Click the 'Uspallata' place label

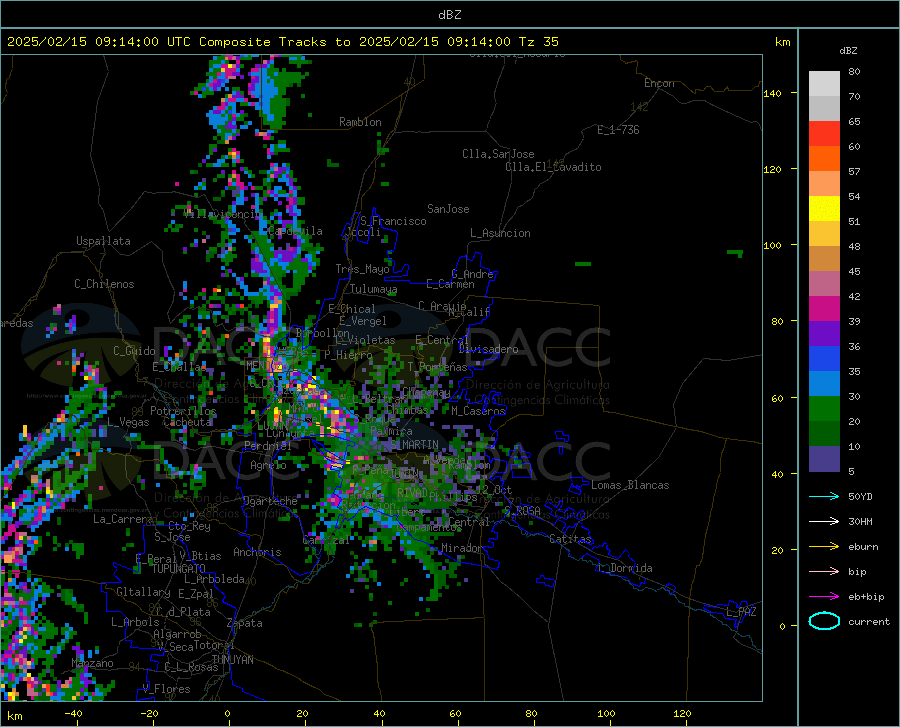[103, 242]
